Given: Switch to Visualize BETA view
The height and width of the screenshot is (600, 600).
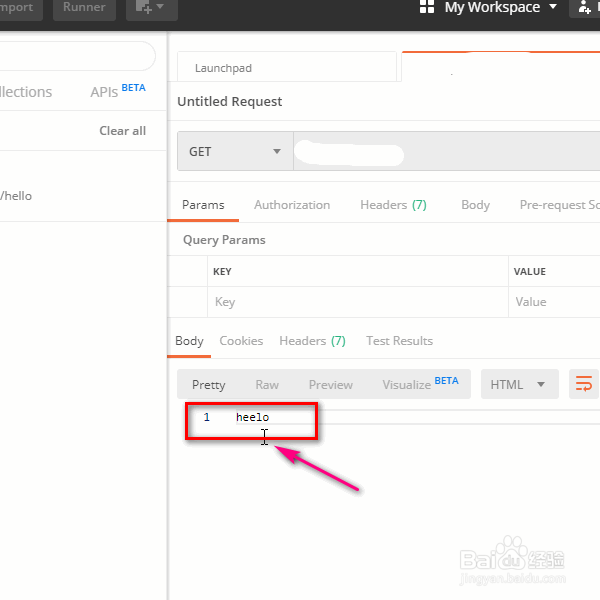Looking at the screenshot, I should pyautogui.click(x=421, y=384).
